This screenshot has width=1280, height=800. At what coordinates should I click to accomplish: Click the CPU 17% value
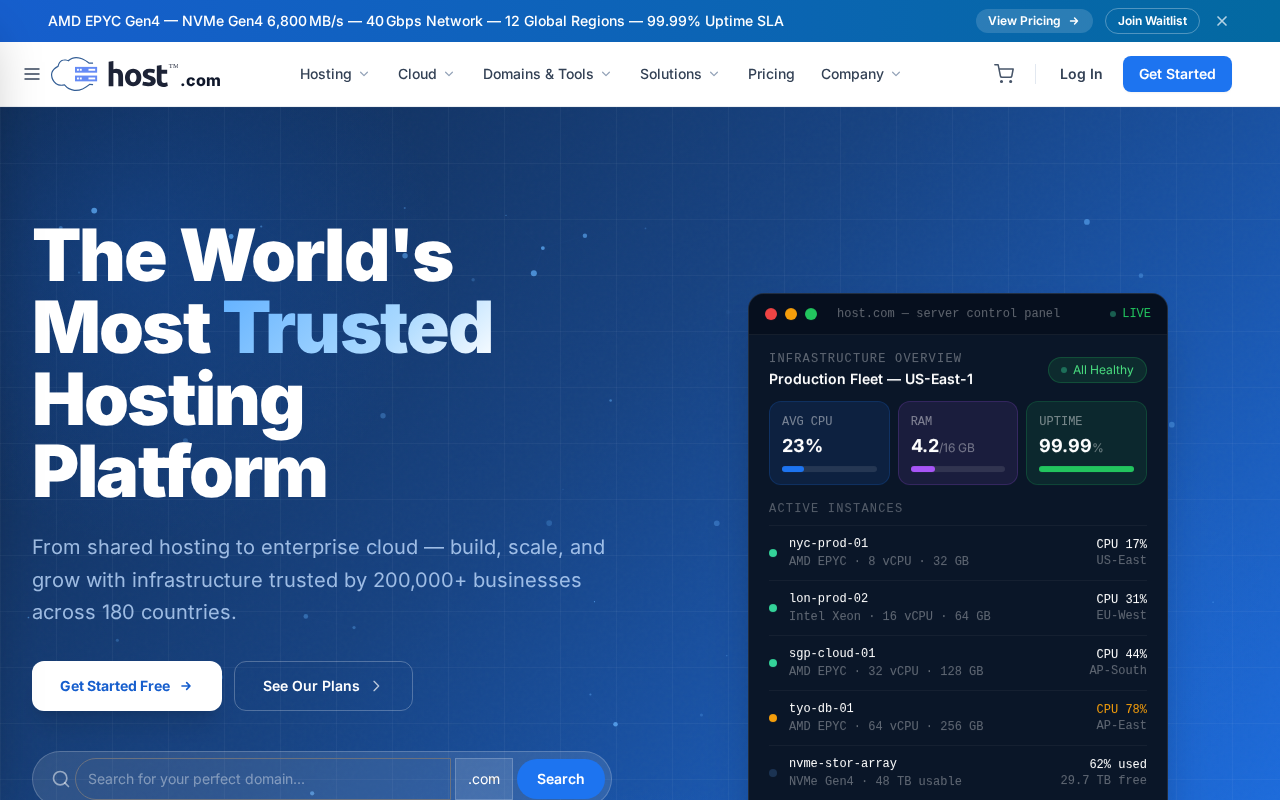point(1121,545)
